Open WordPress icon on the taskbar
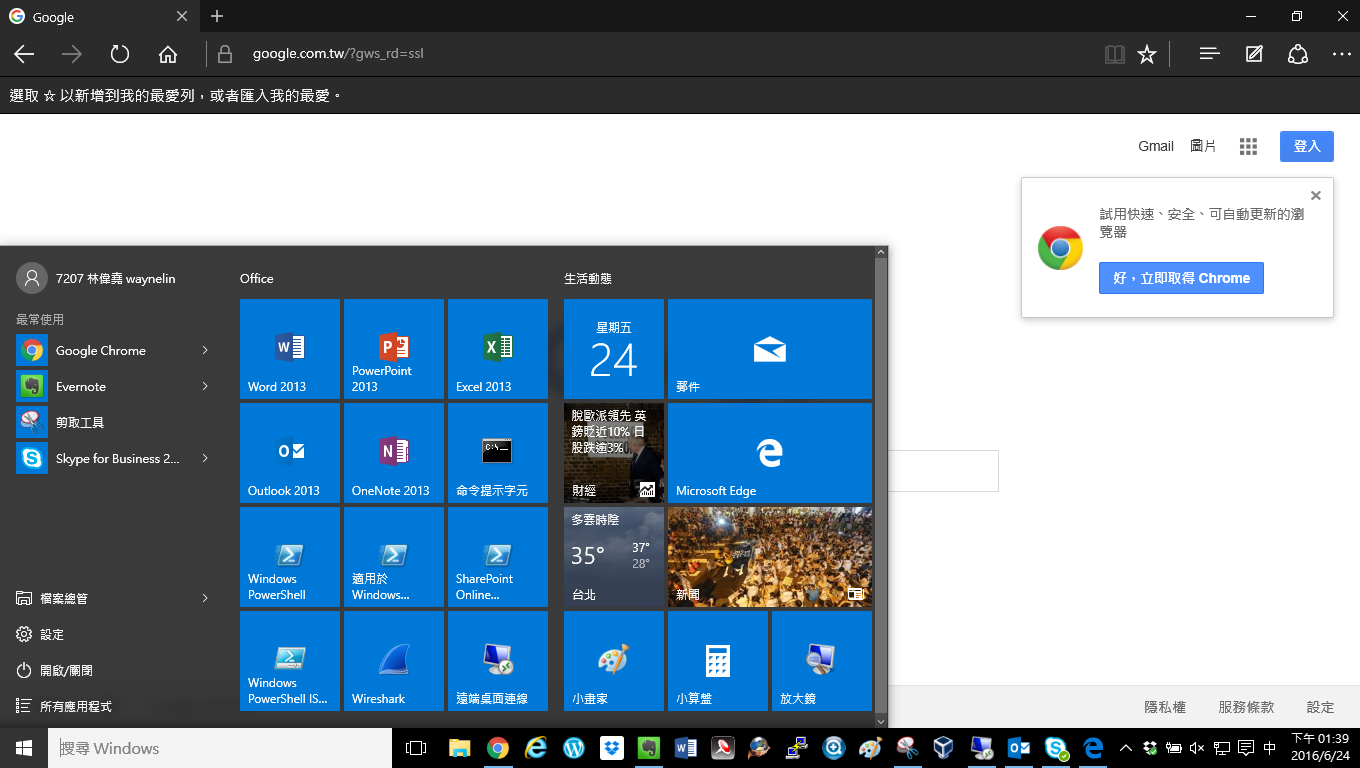Image resolution: width=1360 pixels, height=768 pixels. [x=574, y=748]
